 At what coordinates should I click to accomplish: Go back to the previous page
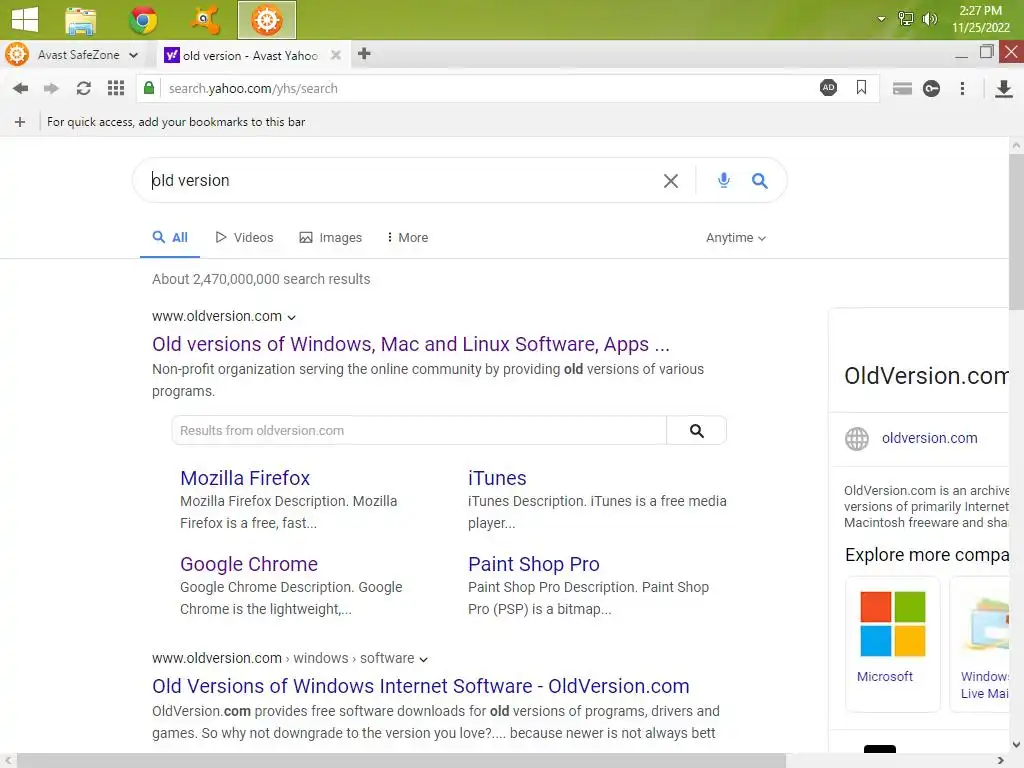click(x=20, y=88)
